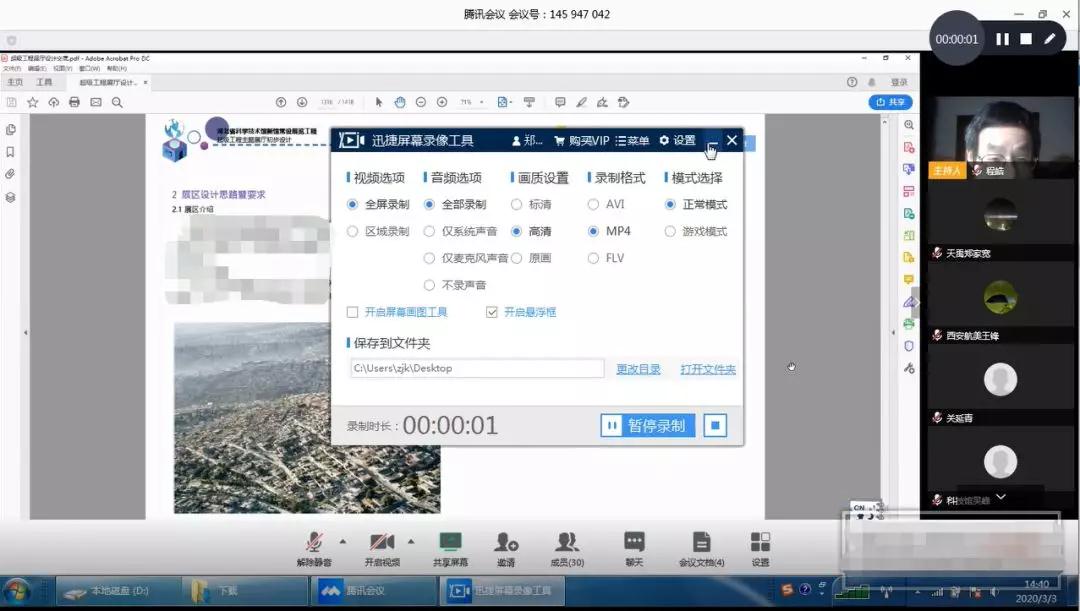Expand microphone options arrow beside unmute
This screenshot has height=611, width=1080.
pyautogui.click(x=343, y=541)
